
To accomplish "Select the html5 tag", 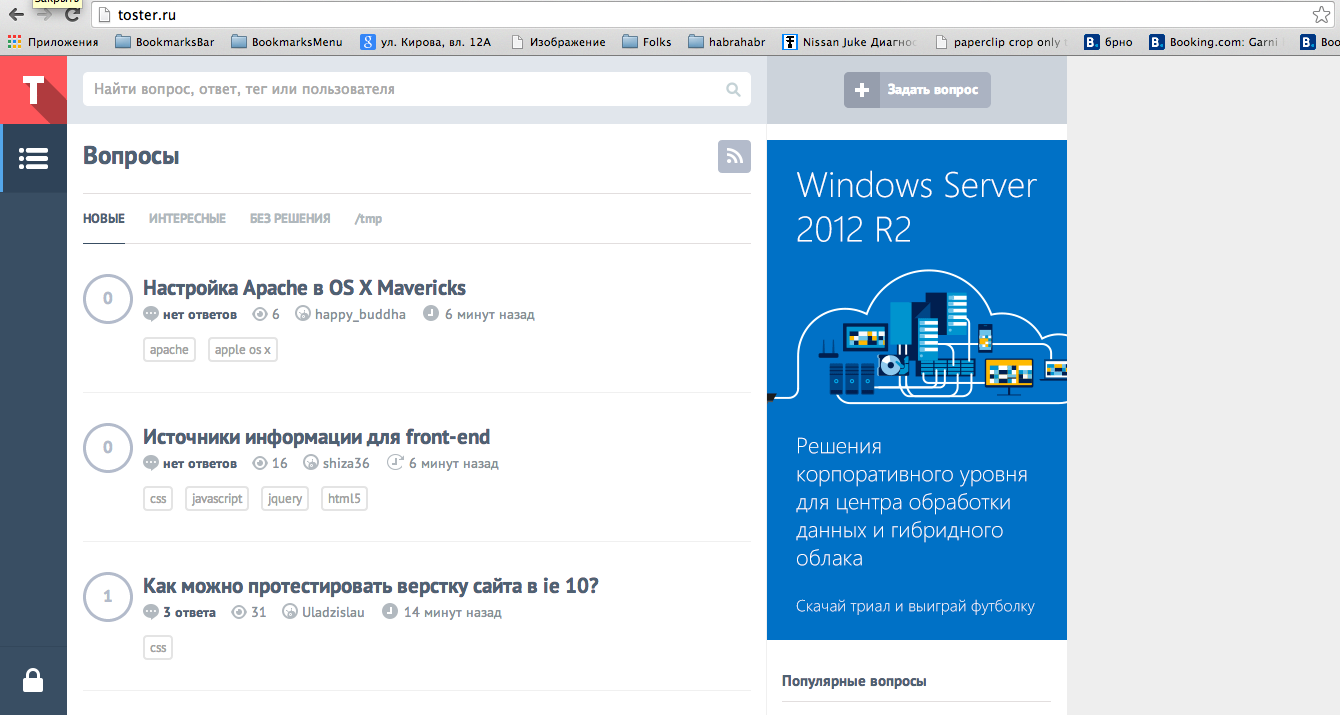I will click(x=344, y=499).
